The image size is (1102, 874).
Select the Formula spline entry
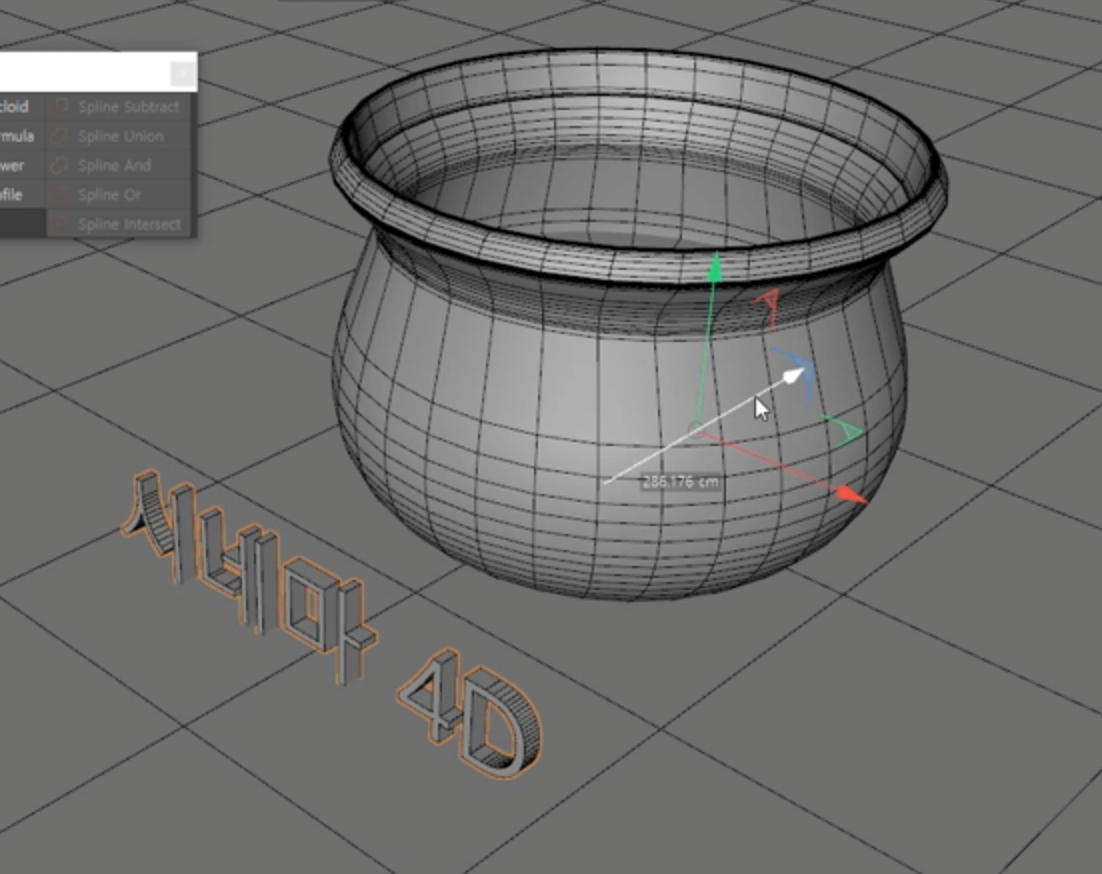(22, 136)
